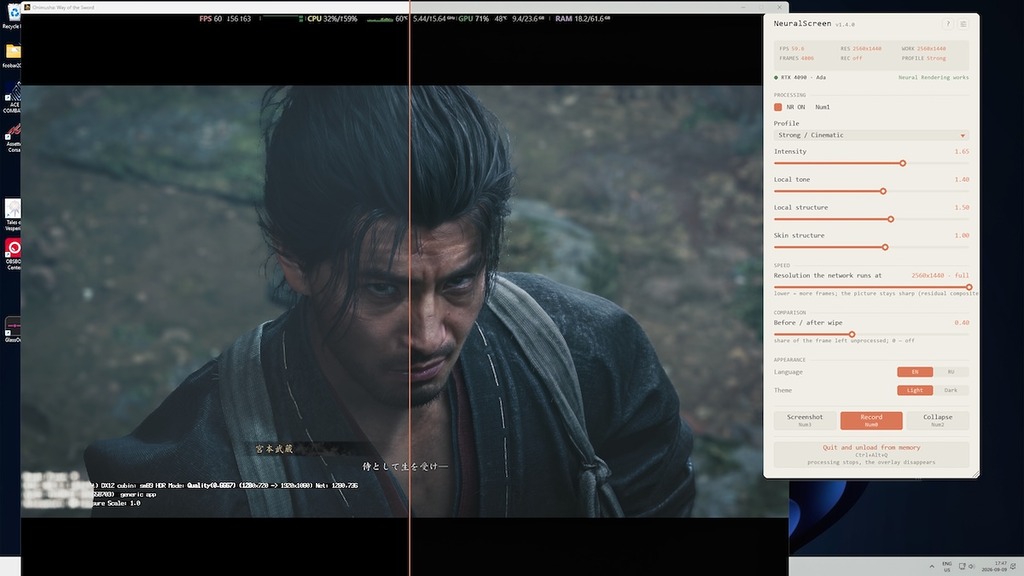Click the network resolution slider handle
Viewport: 1024px width, 576px height.
969,287
